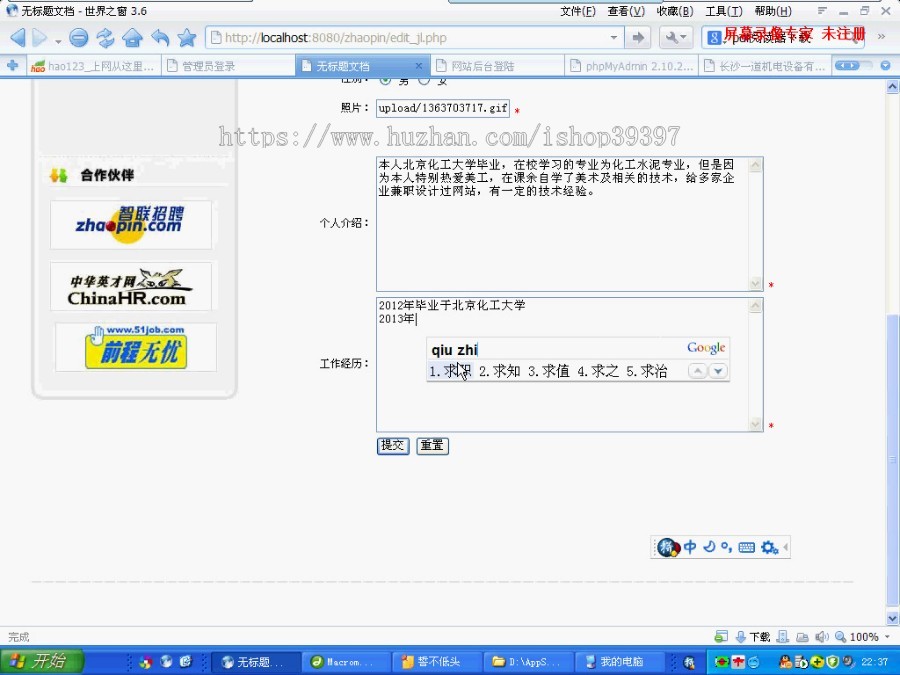Open the 我的电脑 taskbar window
Viewport: 900px width, 675px height.
click(x=619, y=662)
